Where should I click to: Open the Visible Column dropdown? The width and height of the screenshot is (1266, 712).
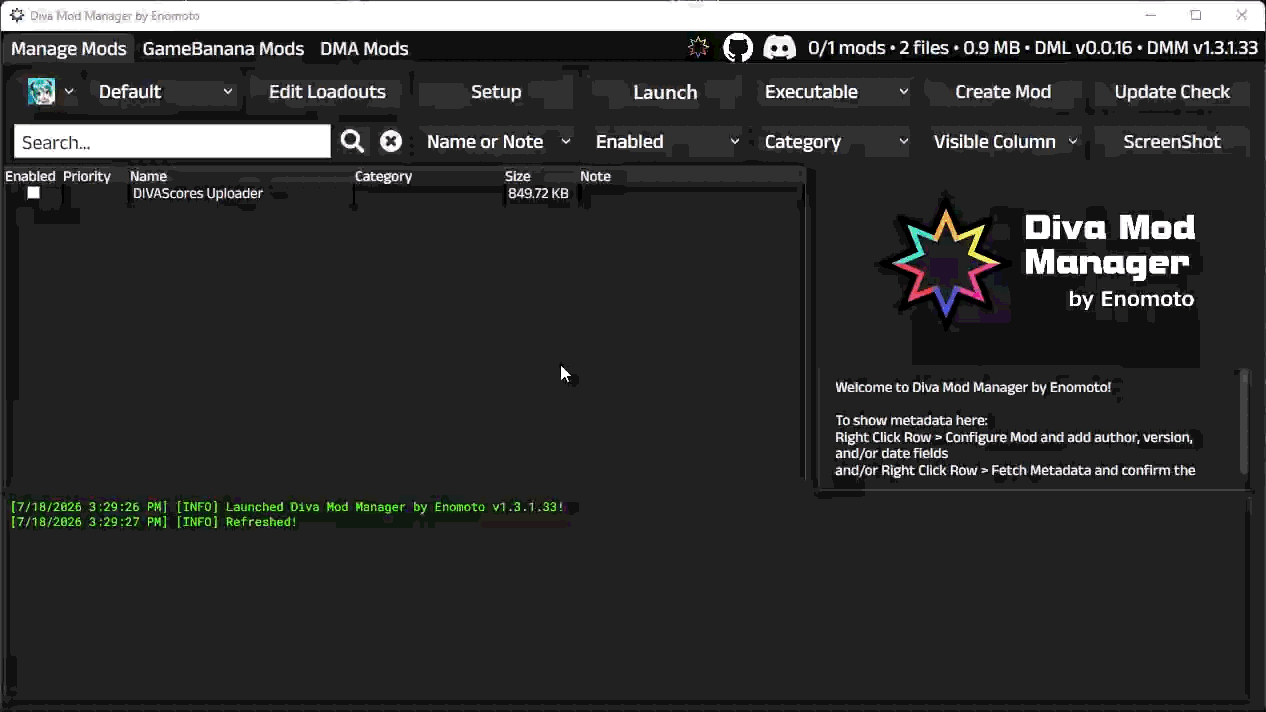[x=1005, y=142]
